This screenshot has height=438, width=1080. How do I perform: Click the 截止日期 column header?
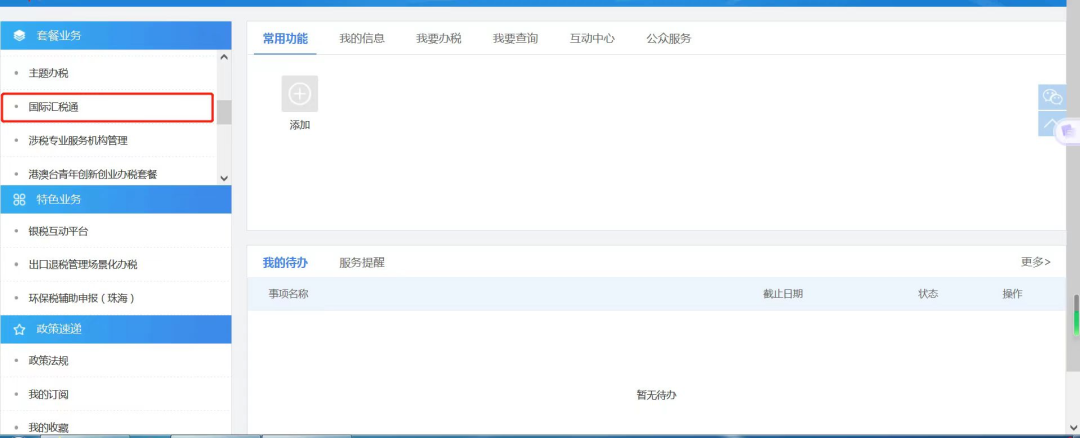pos(782,294)
